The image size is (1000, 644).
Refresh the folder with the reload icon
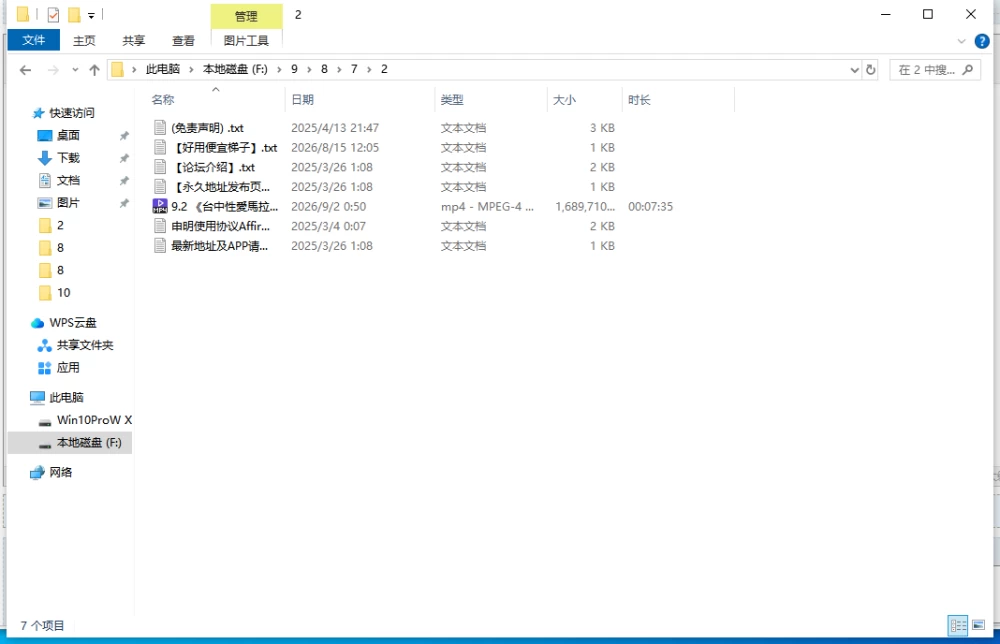point(871,70)
